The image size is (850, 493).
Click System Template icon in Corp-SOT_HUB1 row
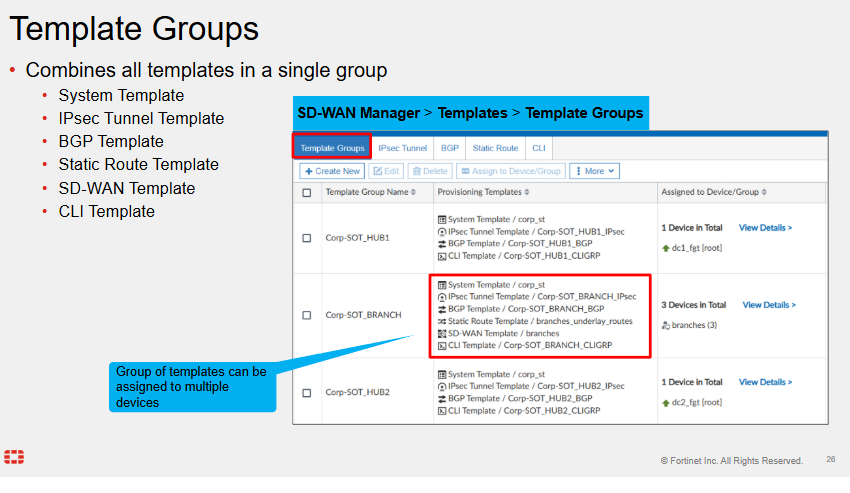(442, 220)
